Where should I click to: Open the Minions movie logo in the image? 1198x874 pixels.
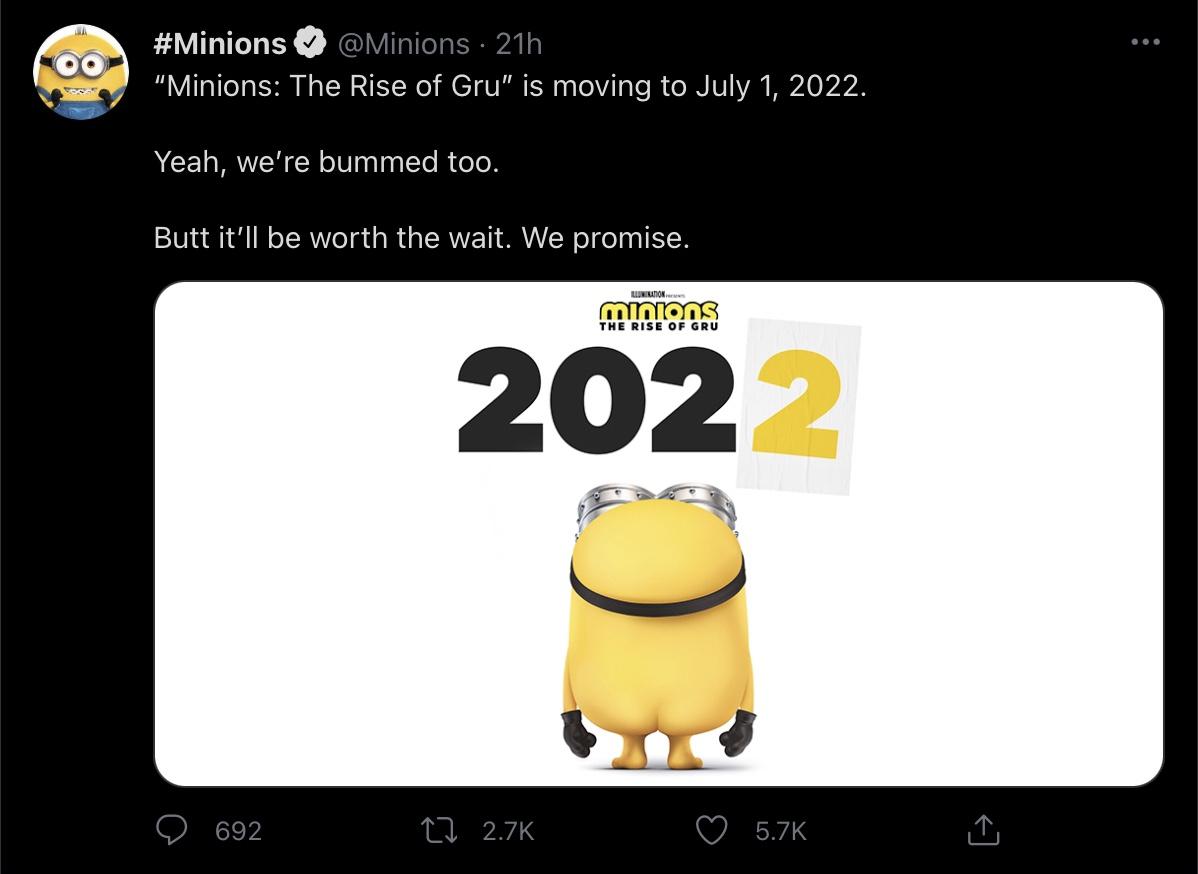[655, 315]
